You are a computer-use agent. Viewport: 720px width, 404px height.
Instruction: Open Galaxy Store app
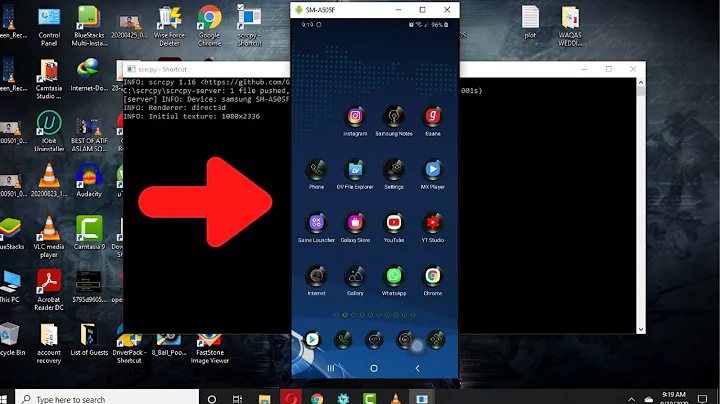coord(355,223)
